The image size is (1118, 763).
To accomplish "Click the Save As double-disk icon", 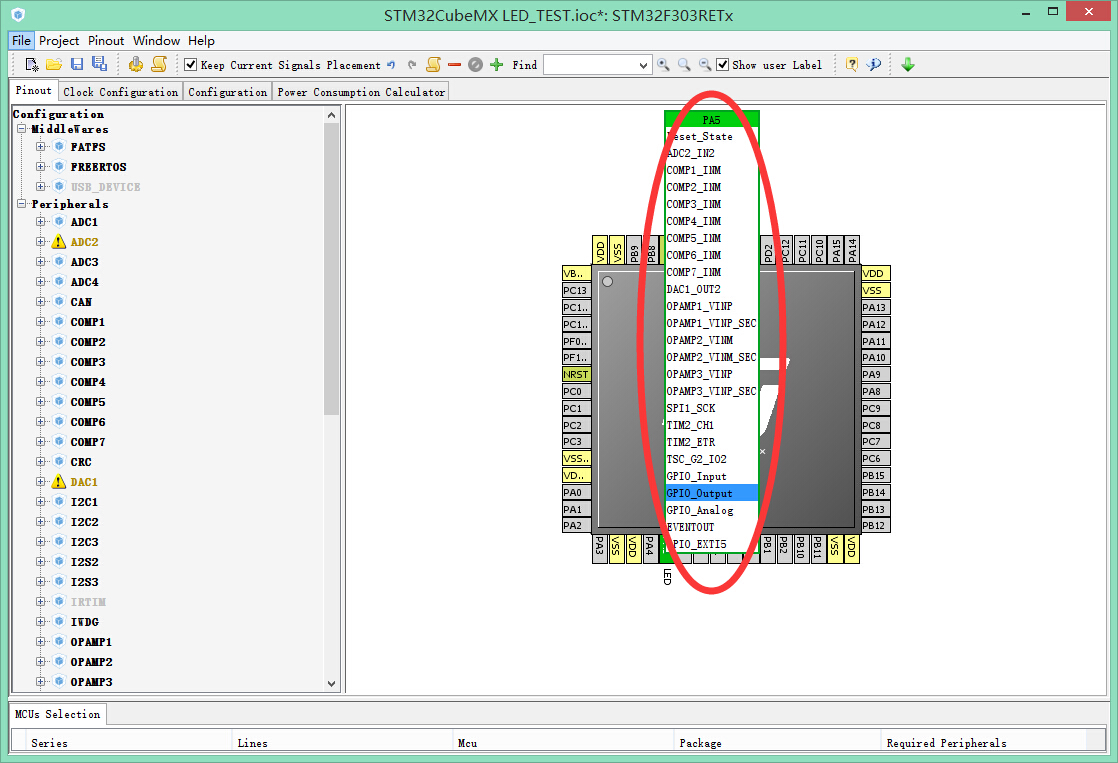I will pyautogui.click(x=99, y=64).
